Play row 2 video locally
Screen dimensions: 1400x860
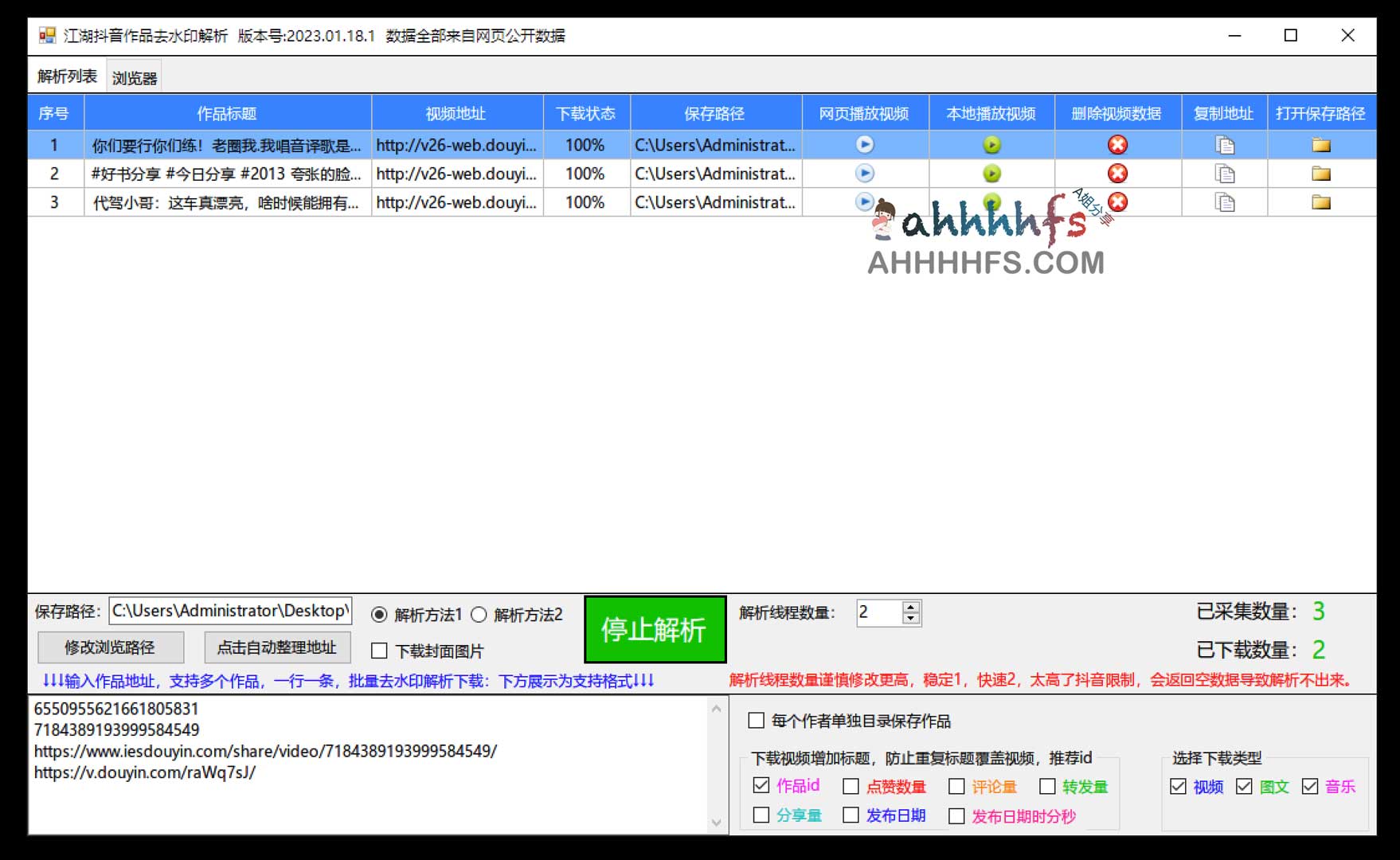(x=991, y=174)
